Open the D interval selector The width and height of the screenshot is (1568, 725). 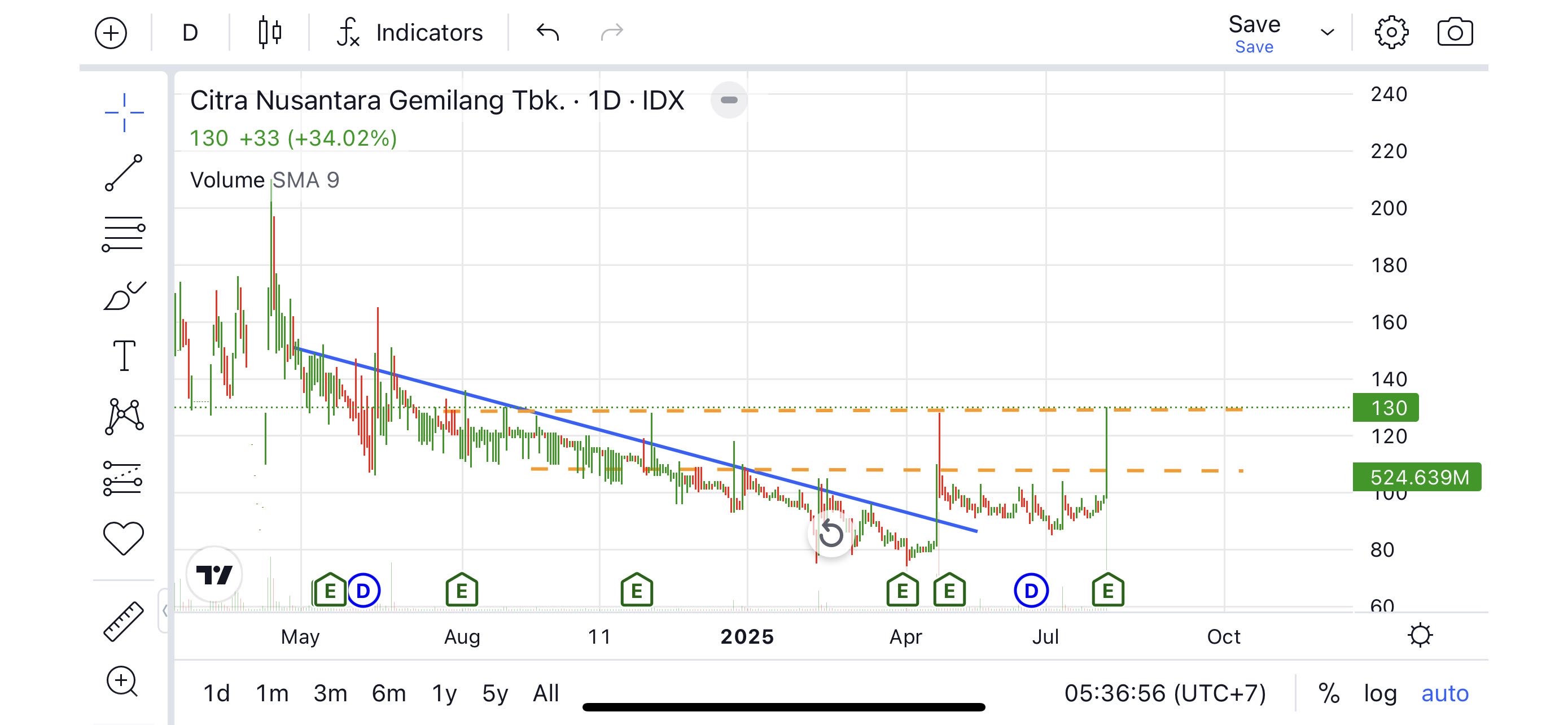click(x=190, y=32)
